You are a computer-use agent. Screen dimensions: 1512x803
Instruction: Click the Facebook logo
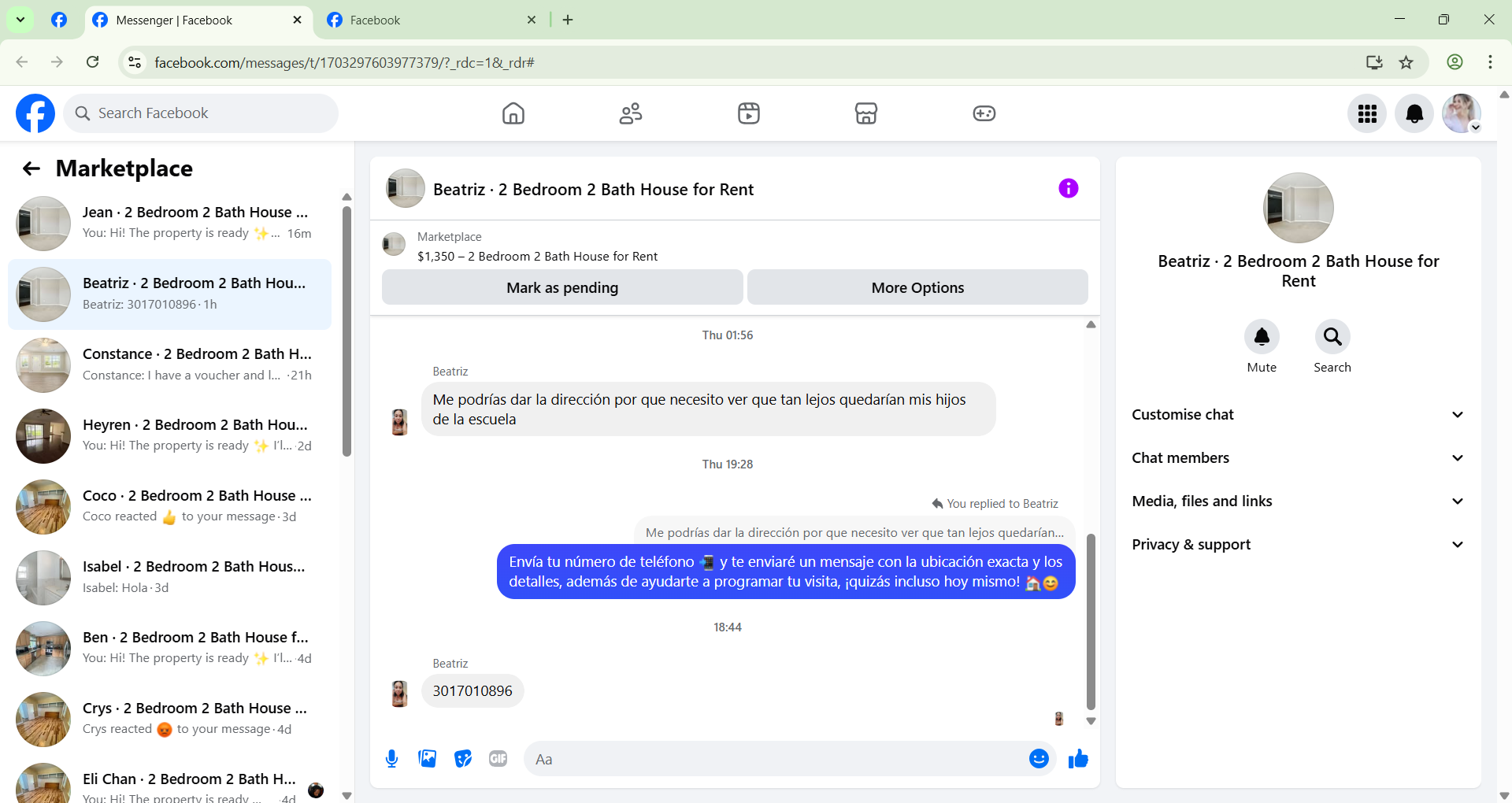pos(35,113)
